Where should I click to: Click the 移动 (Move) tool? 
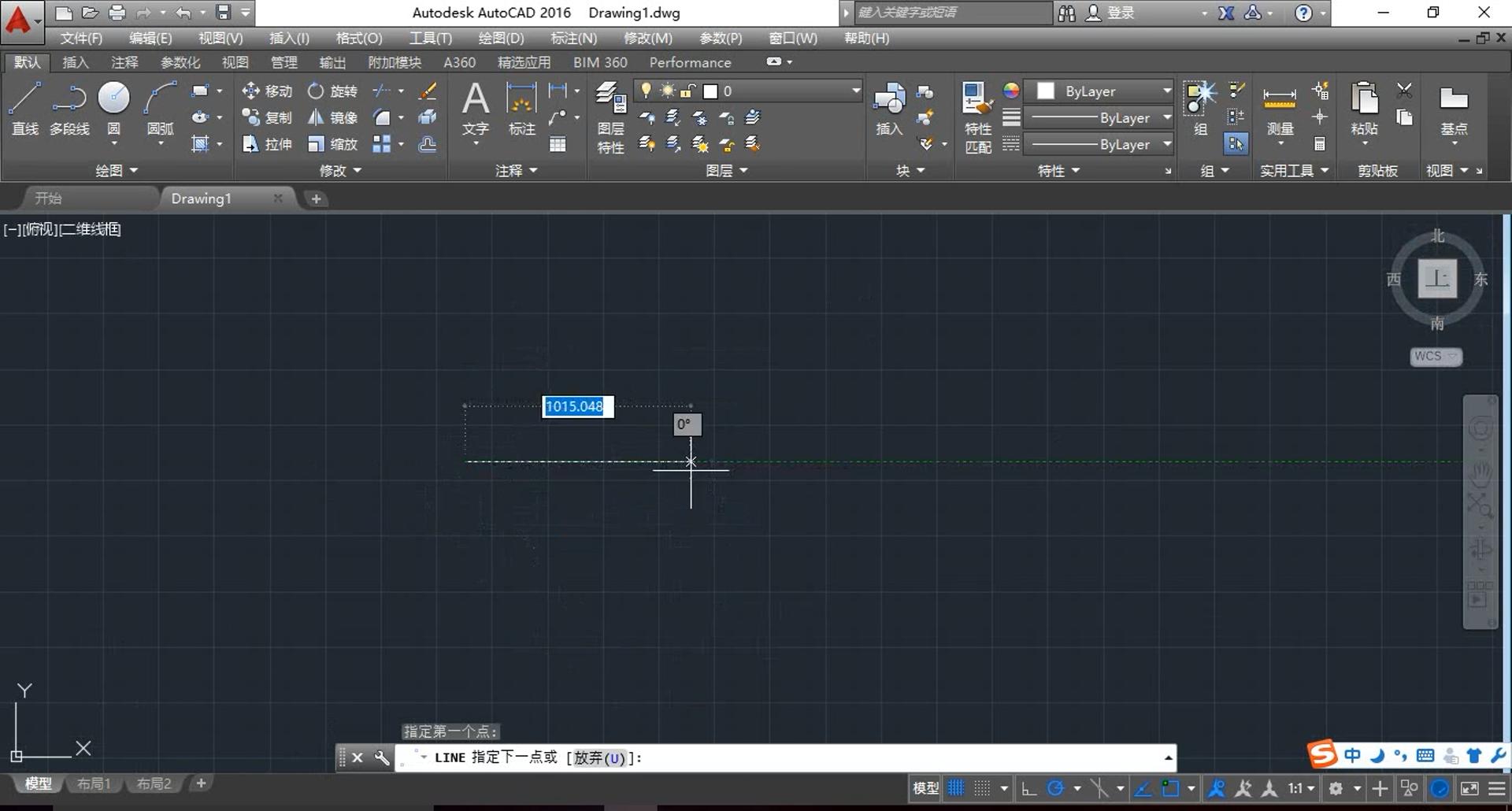pos(267,91)
